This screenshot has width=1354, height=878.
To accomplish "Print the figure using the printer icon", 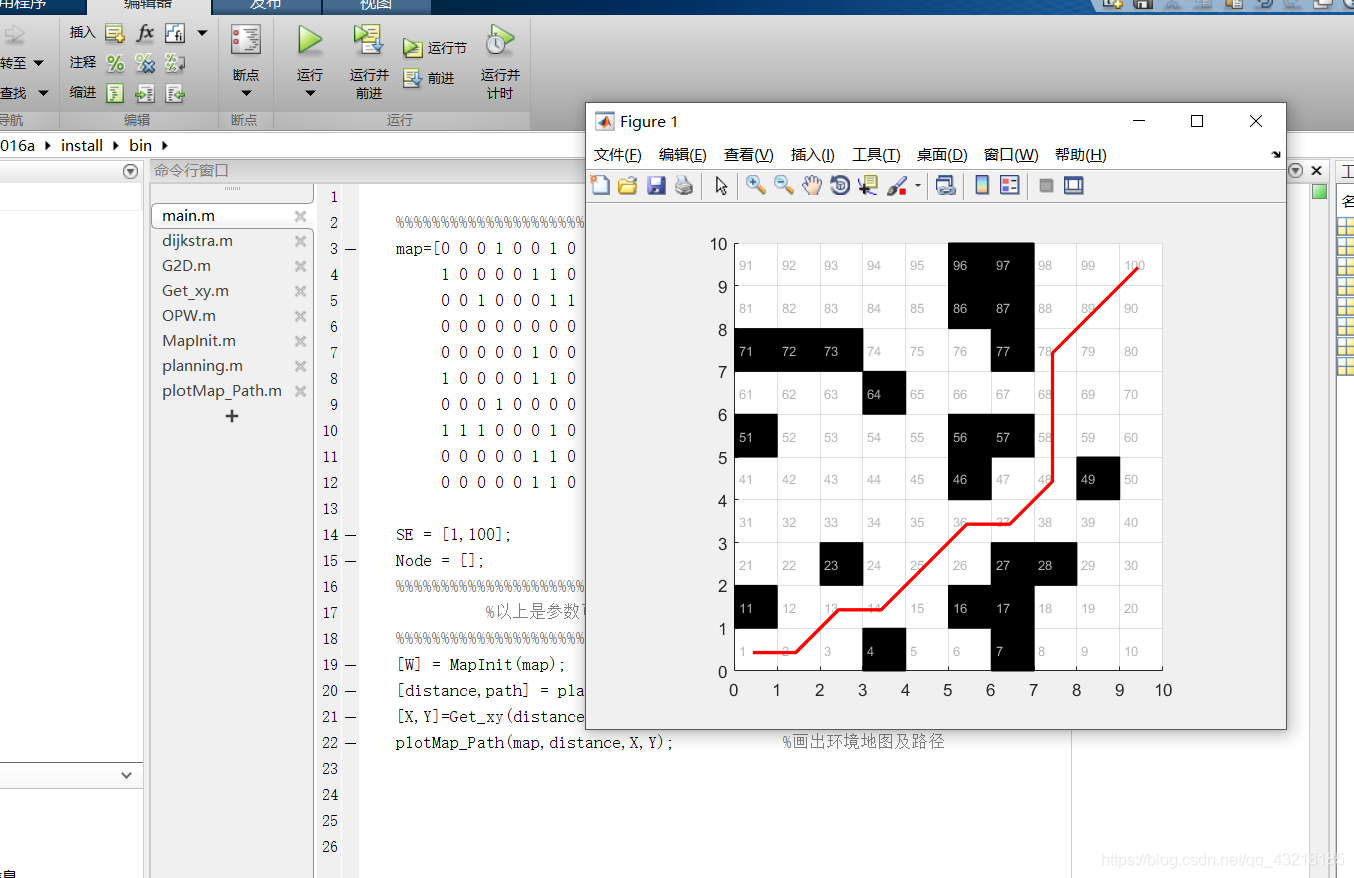I will 684,185.
